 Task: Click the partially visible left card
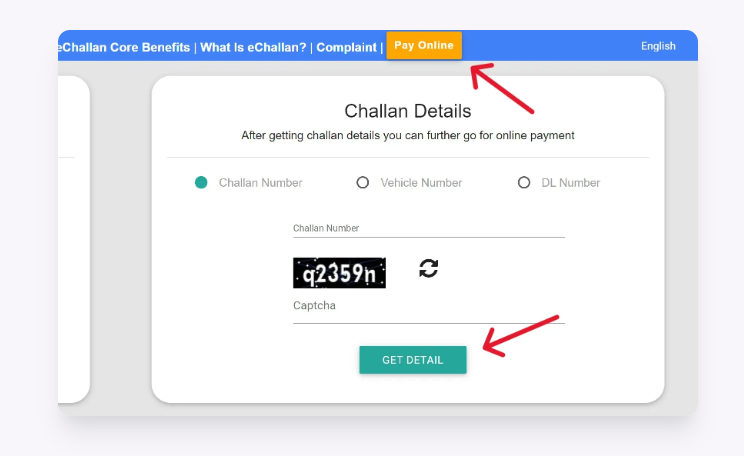74,240
